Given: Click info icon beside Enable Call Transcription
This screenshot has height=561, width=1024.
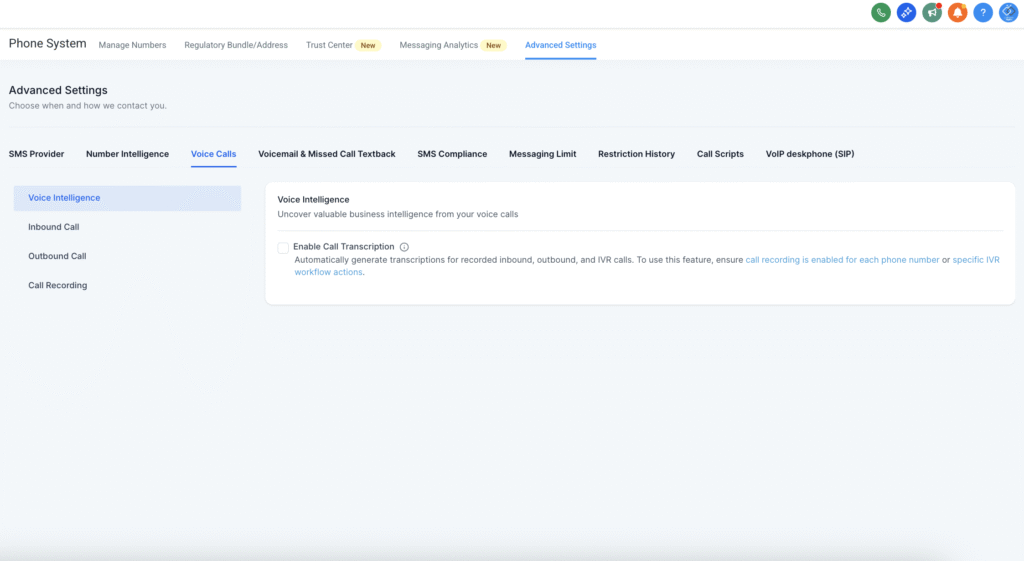Looking at the screenshot, I should (x=404, y=247).
